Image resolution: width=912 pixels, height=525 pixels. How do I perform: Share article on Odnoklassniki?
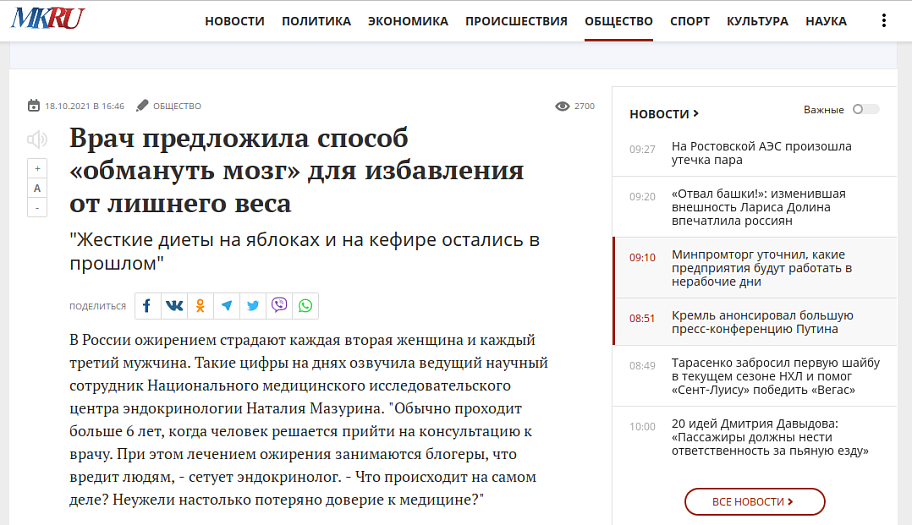[x=200, y=306]
